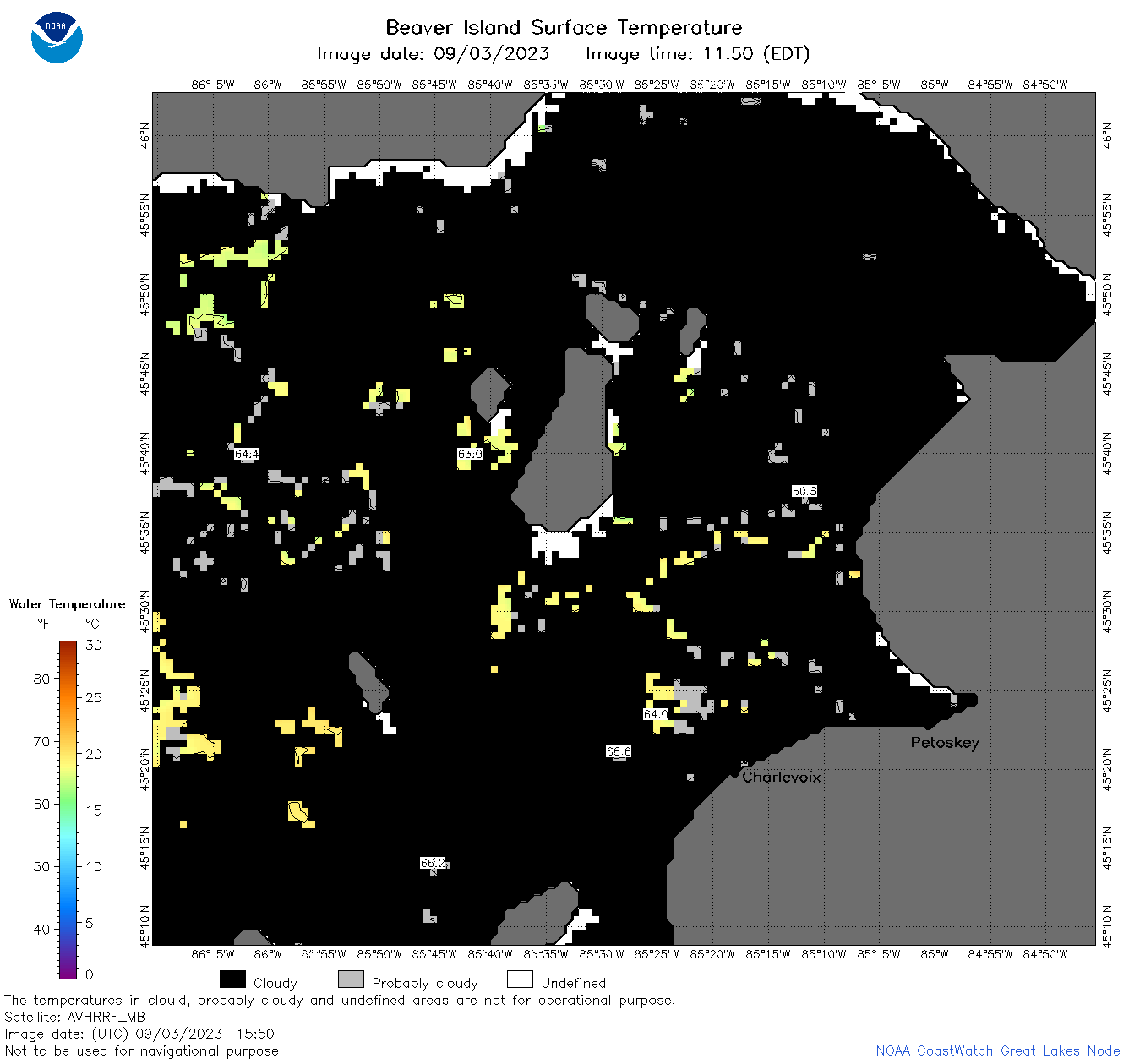Click the 66.2 temperature reading label
Image resolution: width=1129 pixels, height=1064 pixels.
point(433,863)
